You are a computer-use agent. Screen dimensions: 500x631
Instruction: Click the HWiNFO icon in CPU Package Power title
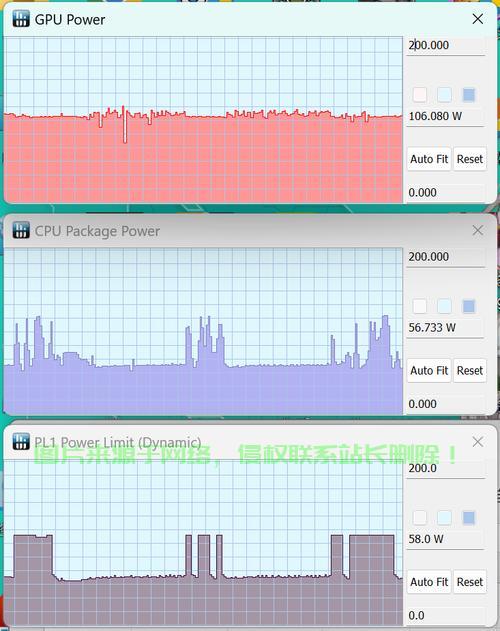[x=21, y=230]
